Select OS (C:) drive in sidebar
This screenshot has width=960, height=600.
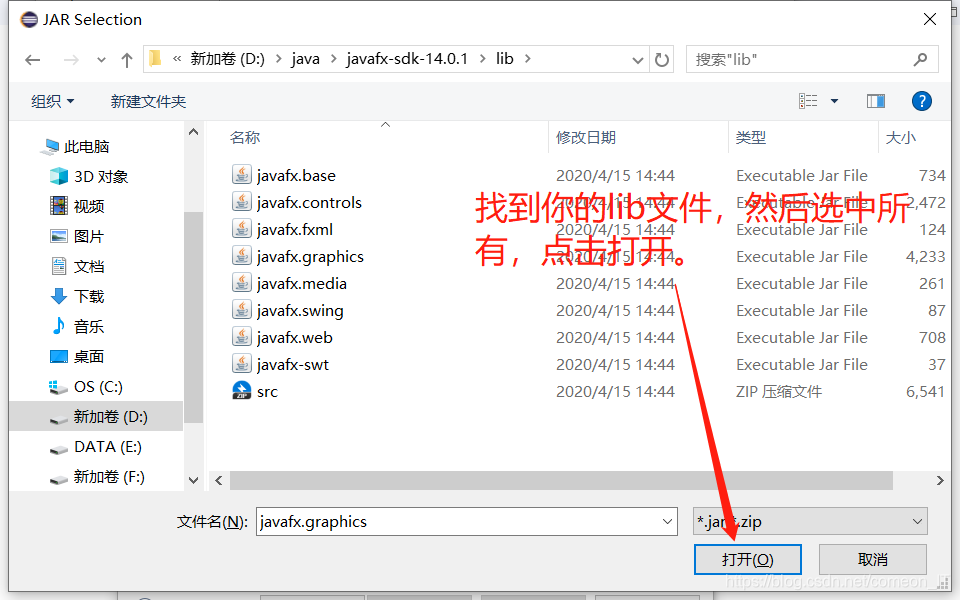click(x=86, y=387)
